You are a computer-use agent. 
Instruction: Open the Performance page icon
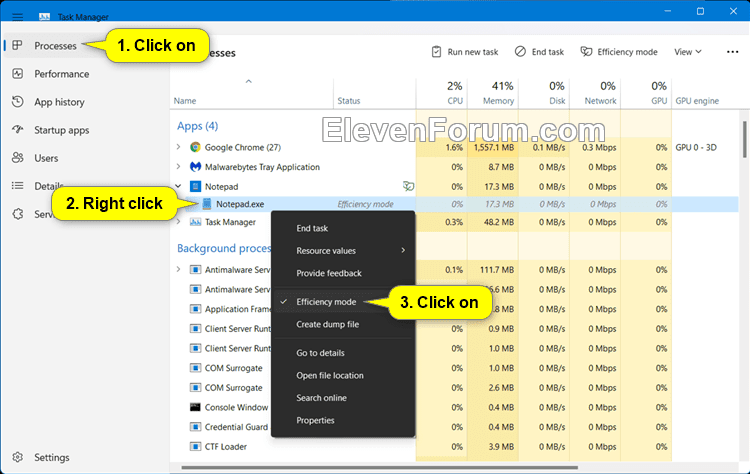click(17, 74)
